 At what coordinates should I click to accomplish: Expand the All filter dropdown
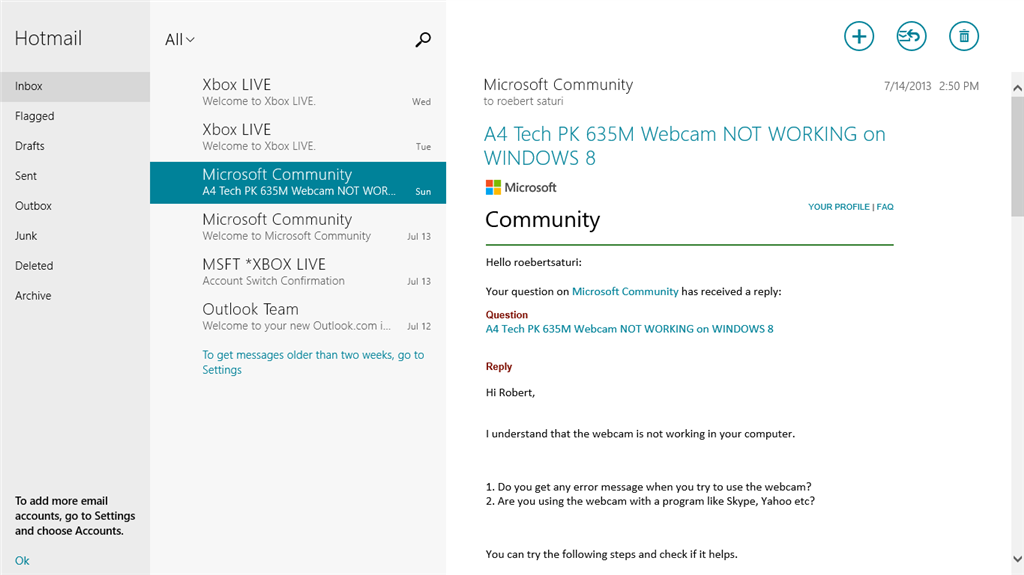(x=180, y=40)
